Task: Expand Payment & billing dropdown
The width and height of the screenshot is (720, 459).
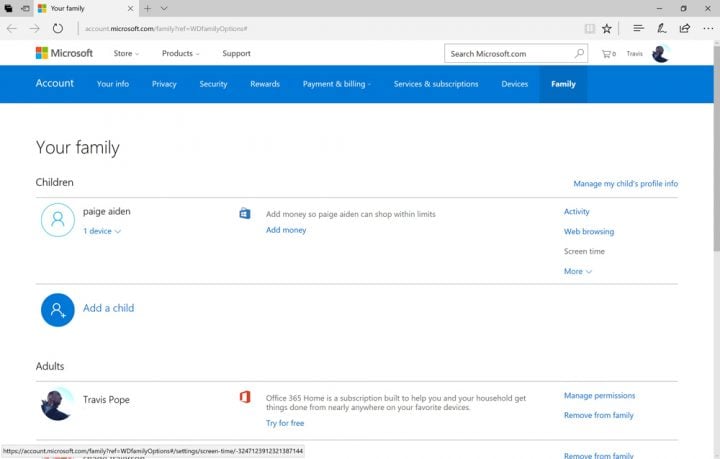Action: click(x=337, y=84)
